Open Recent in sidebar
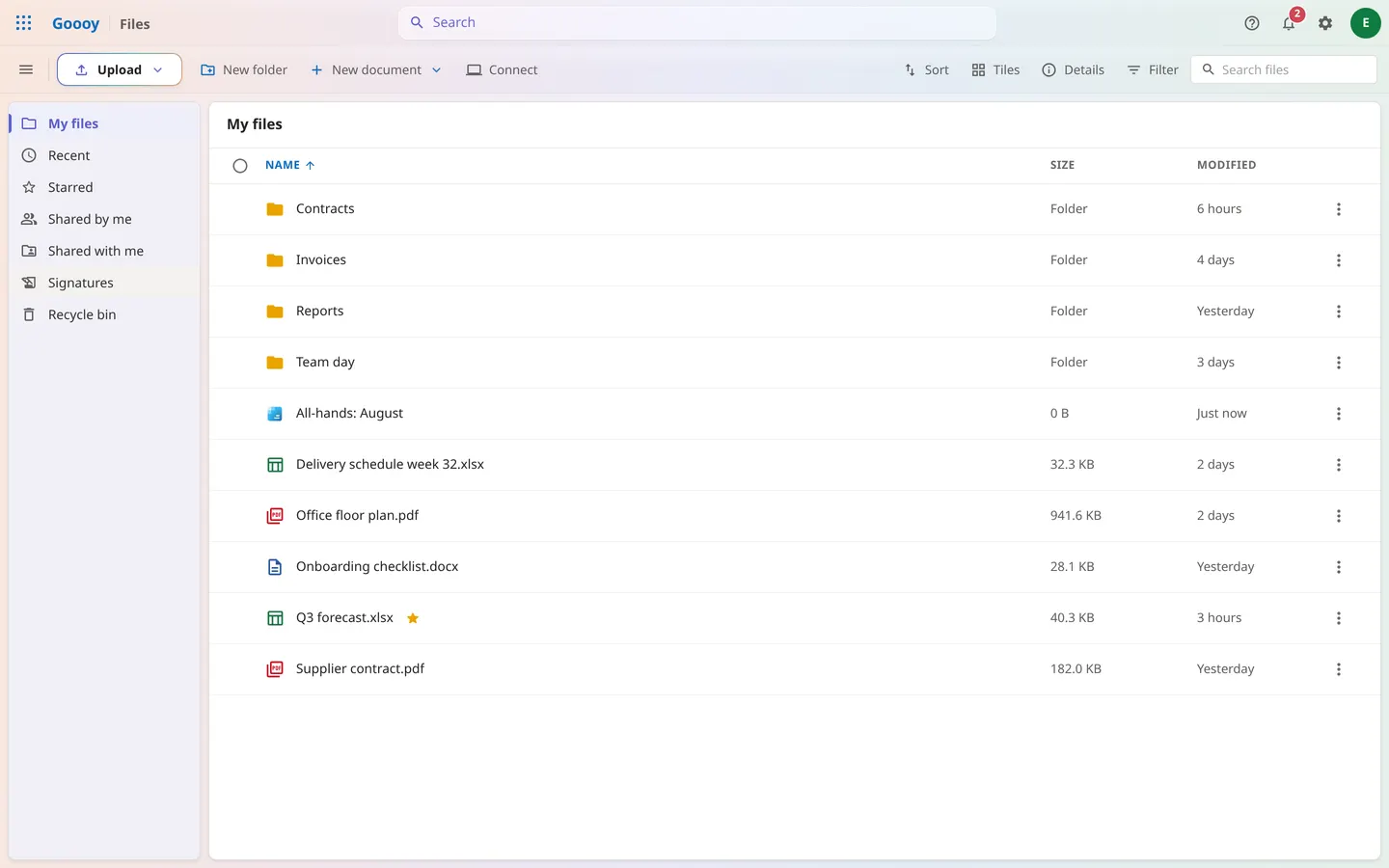Screen dimensions: 1389x868 [x=104, y=155]
